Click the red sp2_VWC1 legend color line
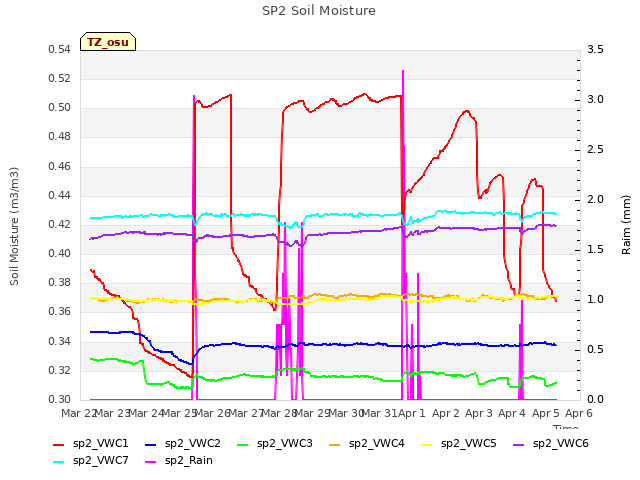640x480 pixels. pyautogui.click(x=59, y=445)
